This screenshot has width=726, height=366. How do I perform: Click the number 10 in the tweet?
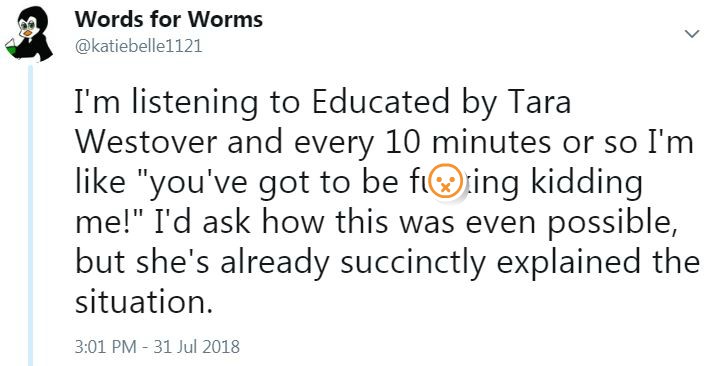402,143
